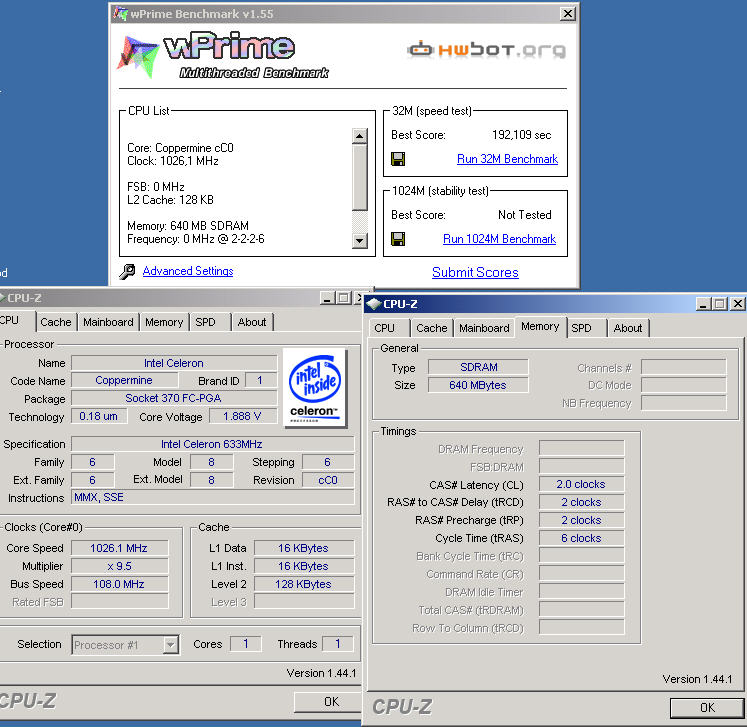
Task: Click the CPU List scrollbar thumb
Action: click(360, 177)
